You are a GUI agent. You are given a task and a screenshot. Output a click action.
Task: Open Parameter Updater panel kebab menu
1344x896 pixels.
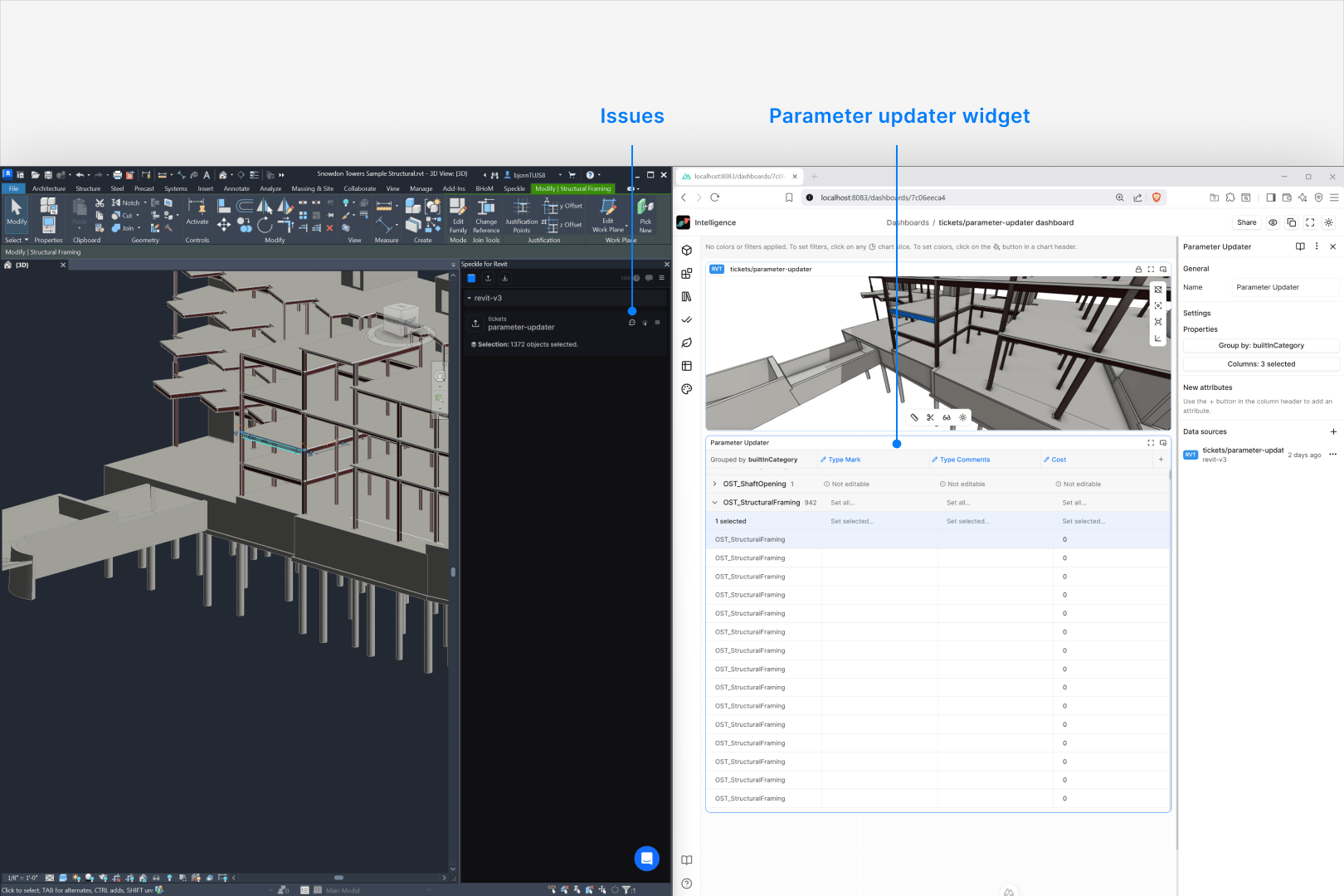pyautogui.click(x=1317, y=246)
